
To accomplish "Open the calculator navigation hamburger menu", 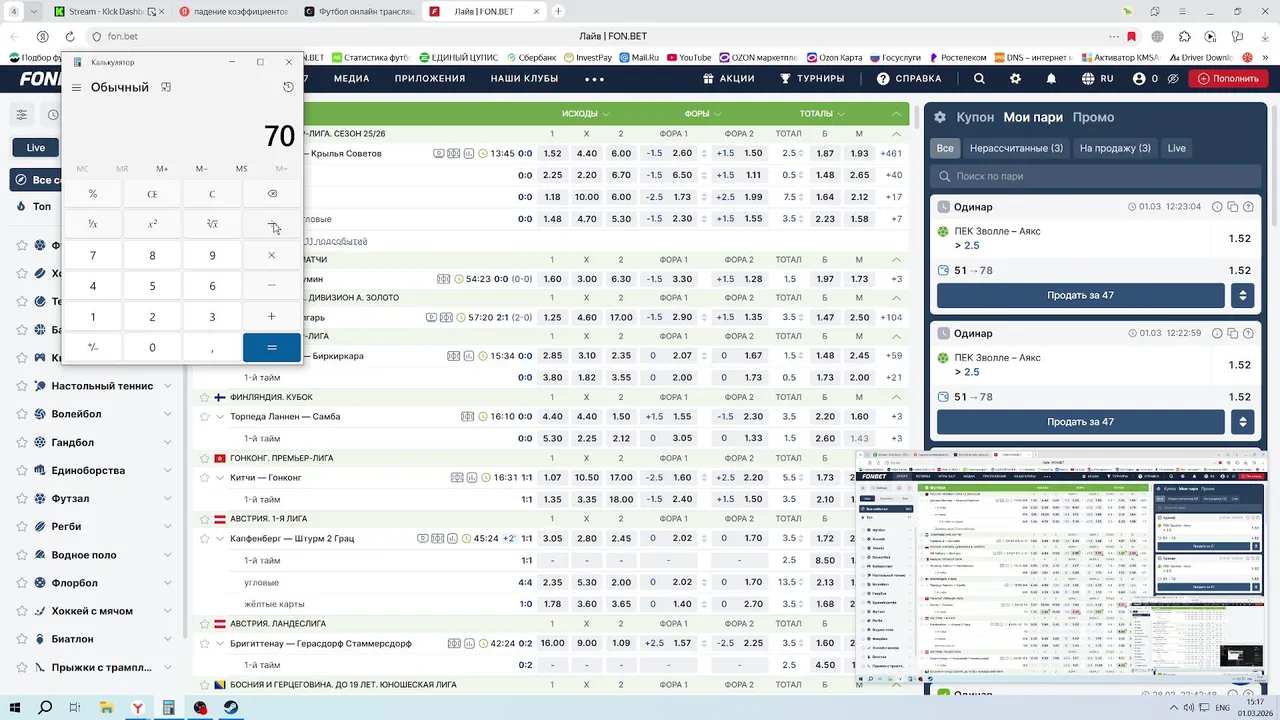I will tap(76, 88).
